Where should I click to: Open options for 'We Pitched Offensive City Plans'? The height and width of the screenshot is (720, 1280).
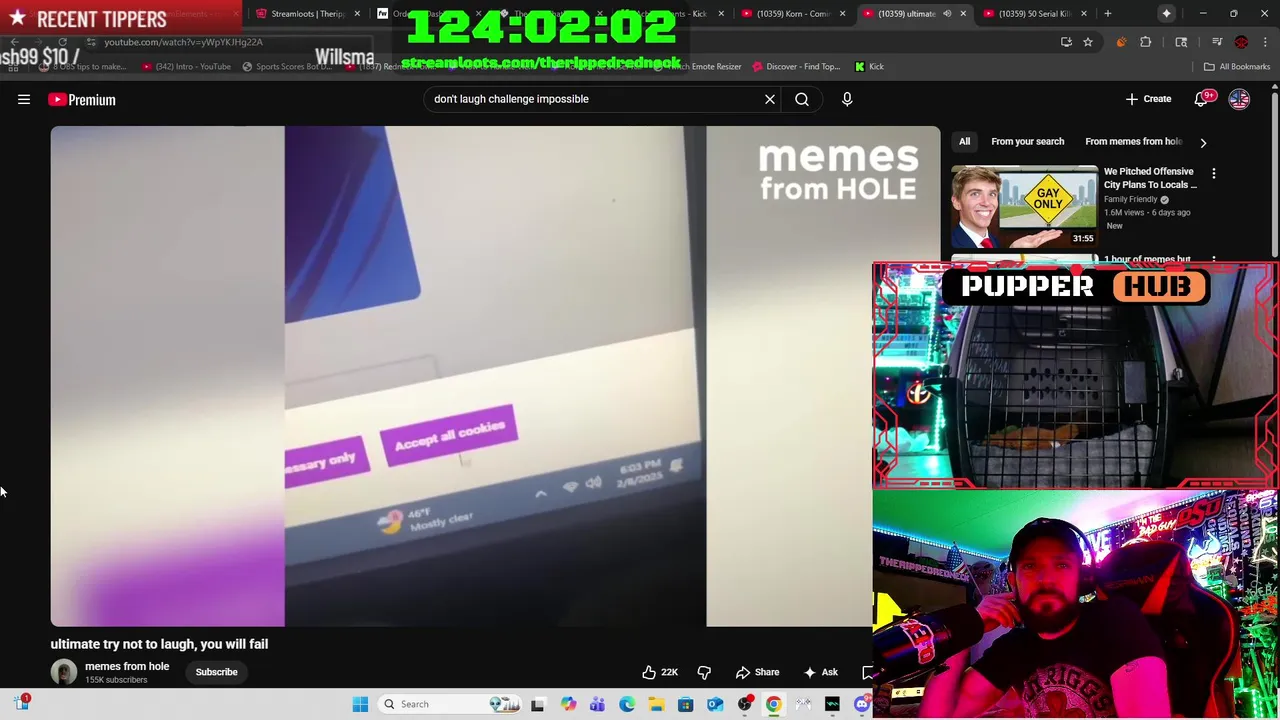[x=1214, y=174]
